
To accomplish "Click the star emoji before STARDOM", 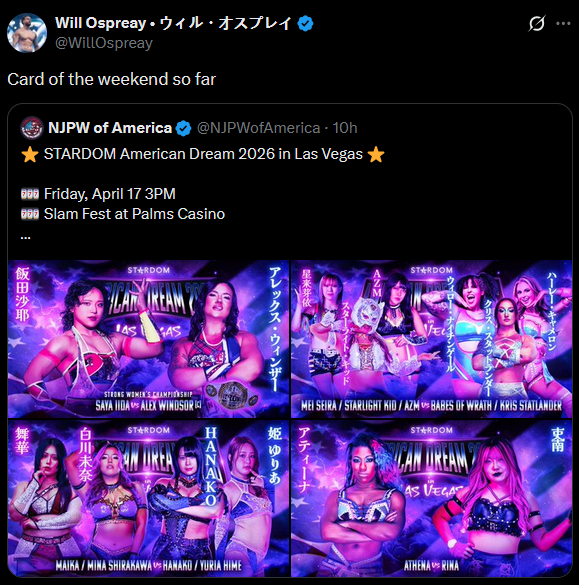I will point(30,154).
